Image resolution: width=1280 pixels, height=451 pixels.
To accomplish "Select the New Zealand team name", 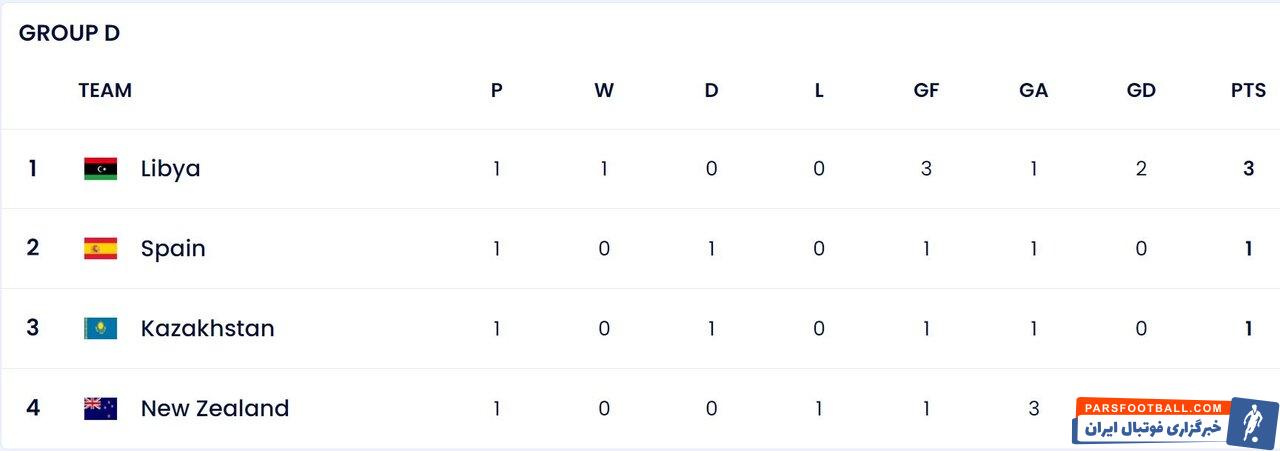I will 214,409.
